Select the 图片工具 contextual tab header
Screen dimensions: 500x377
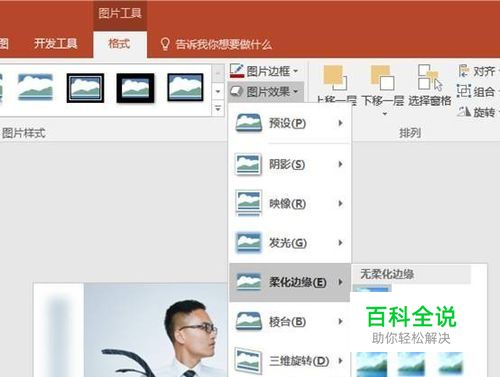tap(120, 13)
